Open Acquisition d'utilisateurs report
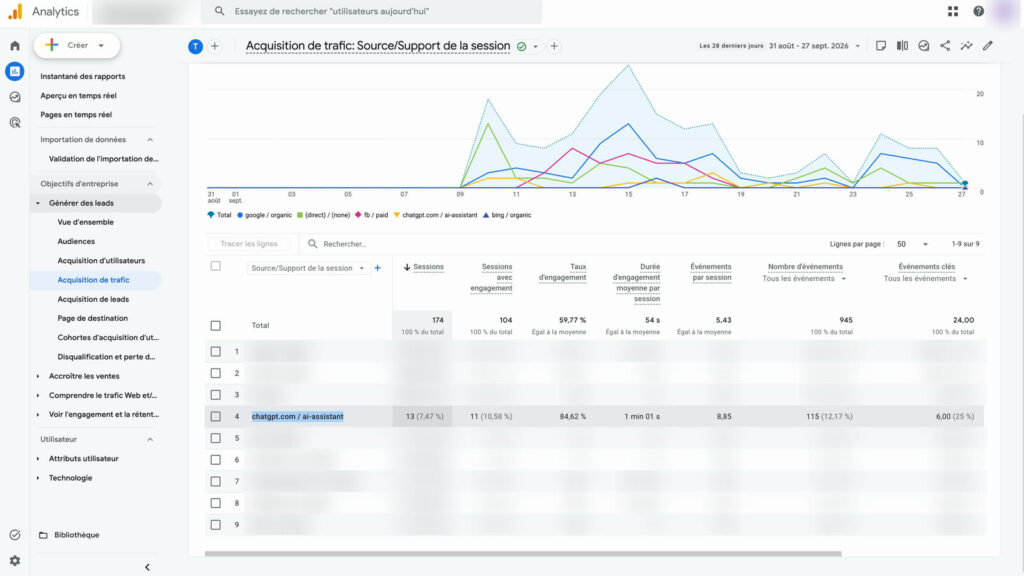 tap(101, 261)
